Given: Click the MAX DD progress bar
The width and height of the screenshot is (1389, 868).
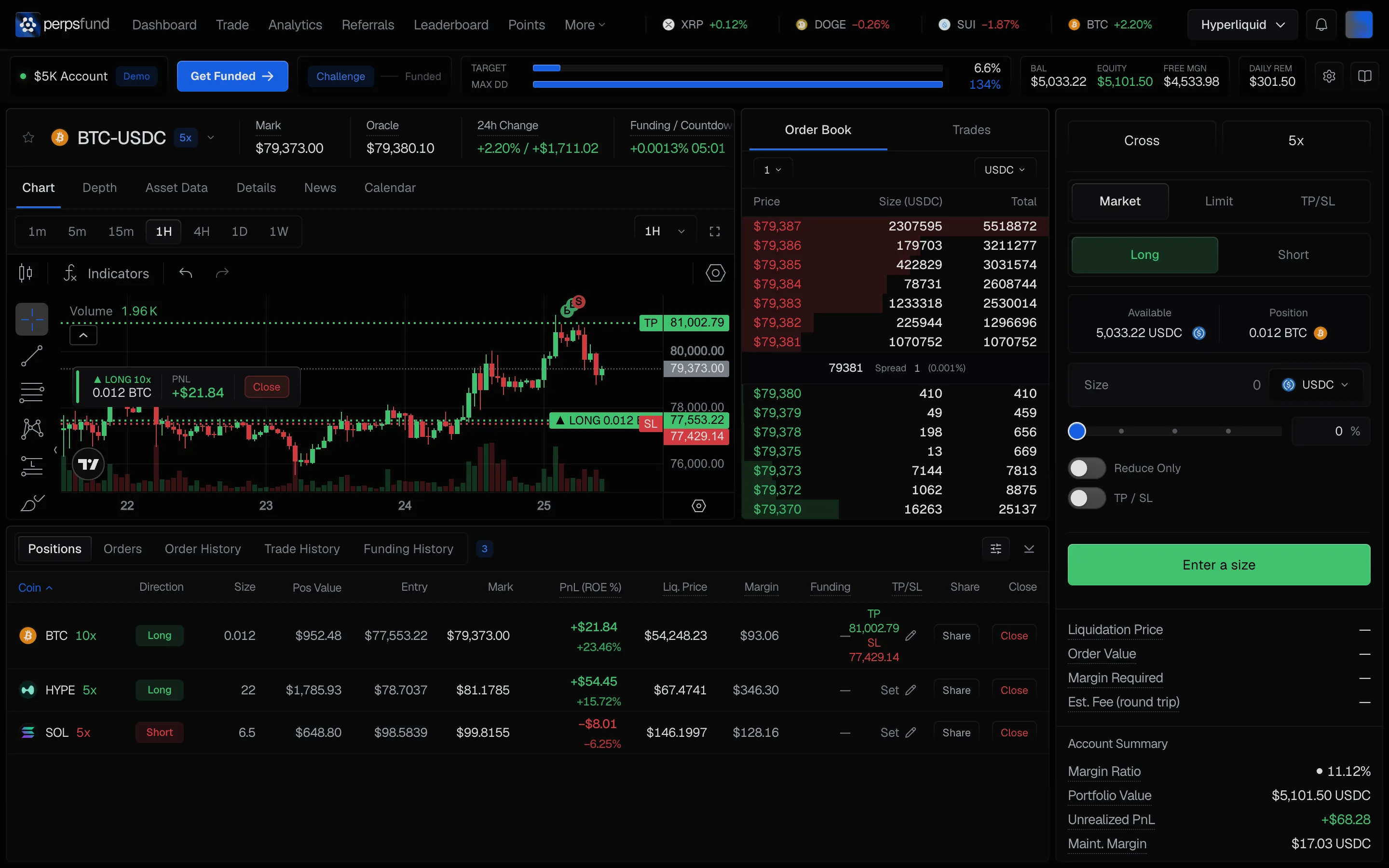Looking at the screenshot, I should [x=737, y=84].
